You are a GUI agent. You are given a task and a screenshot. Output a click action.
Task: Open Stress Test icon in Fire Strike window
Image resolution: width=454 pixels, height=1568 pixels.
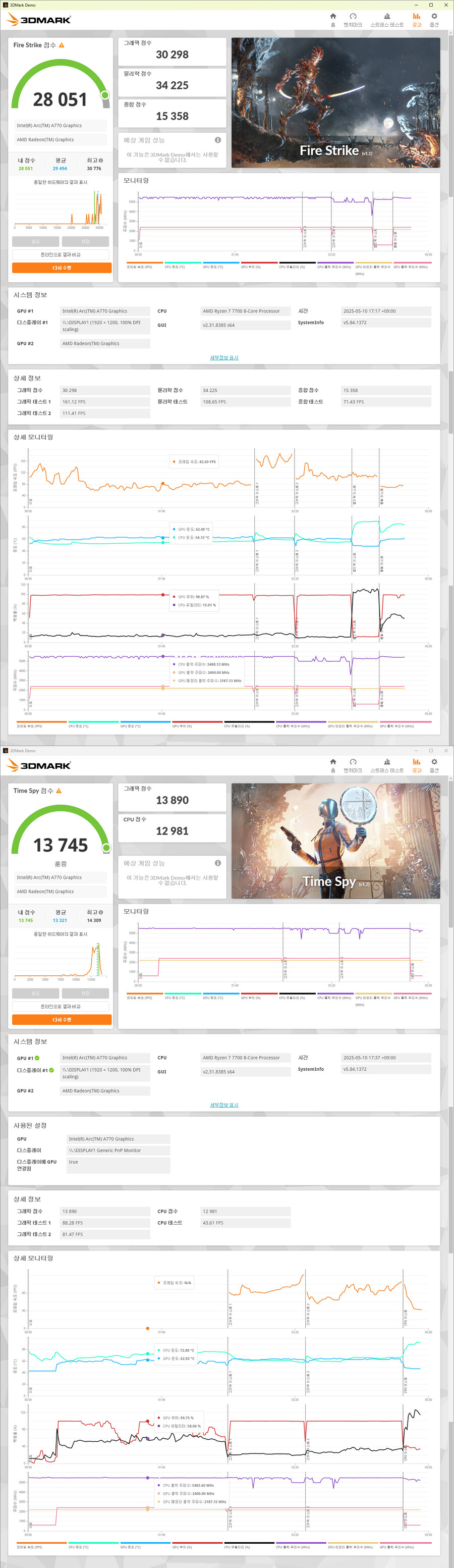click(x=386, y=17)
